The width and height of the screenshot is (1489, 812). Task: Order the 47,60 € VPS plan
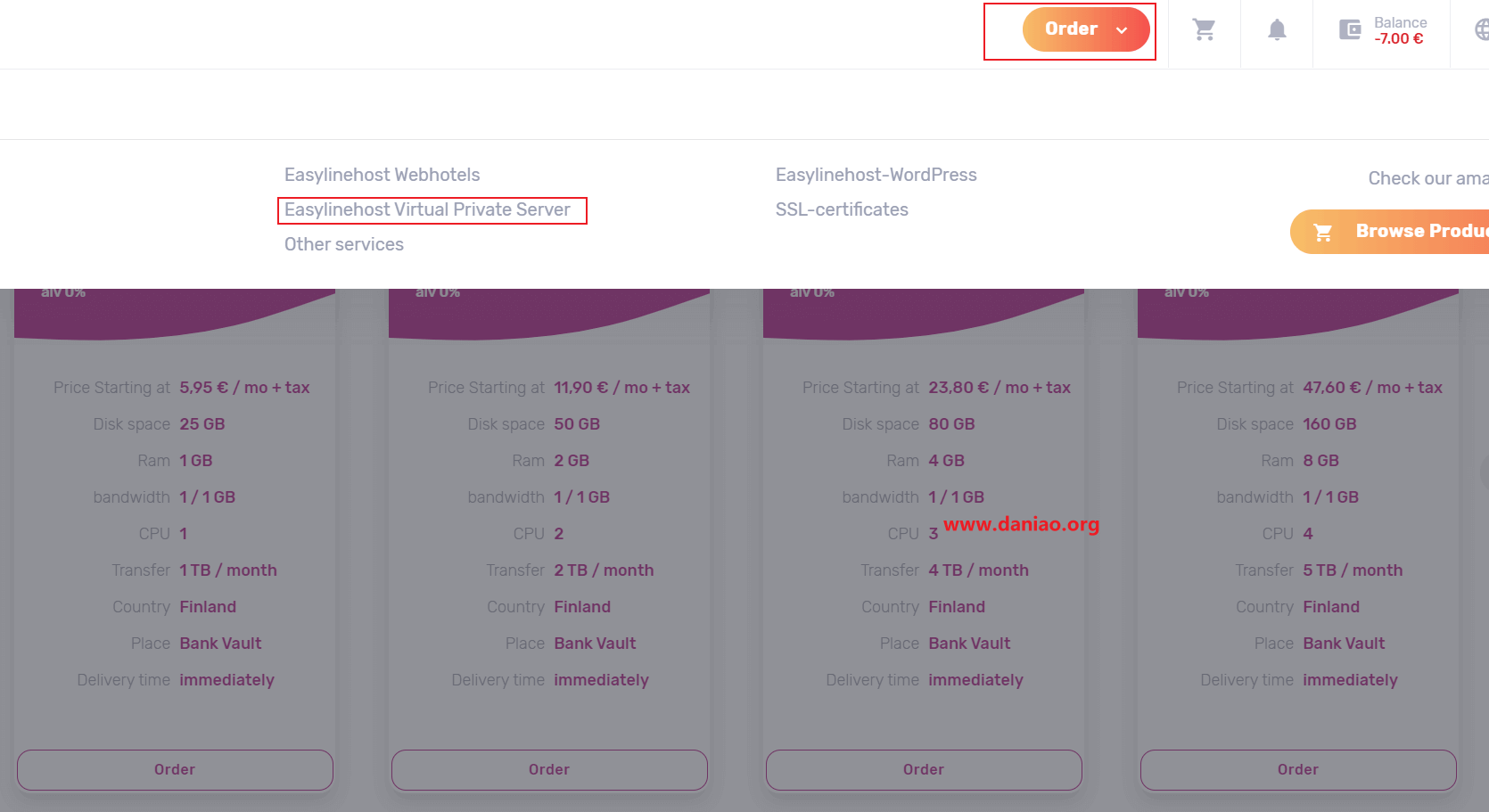pos(1298,769)
